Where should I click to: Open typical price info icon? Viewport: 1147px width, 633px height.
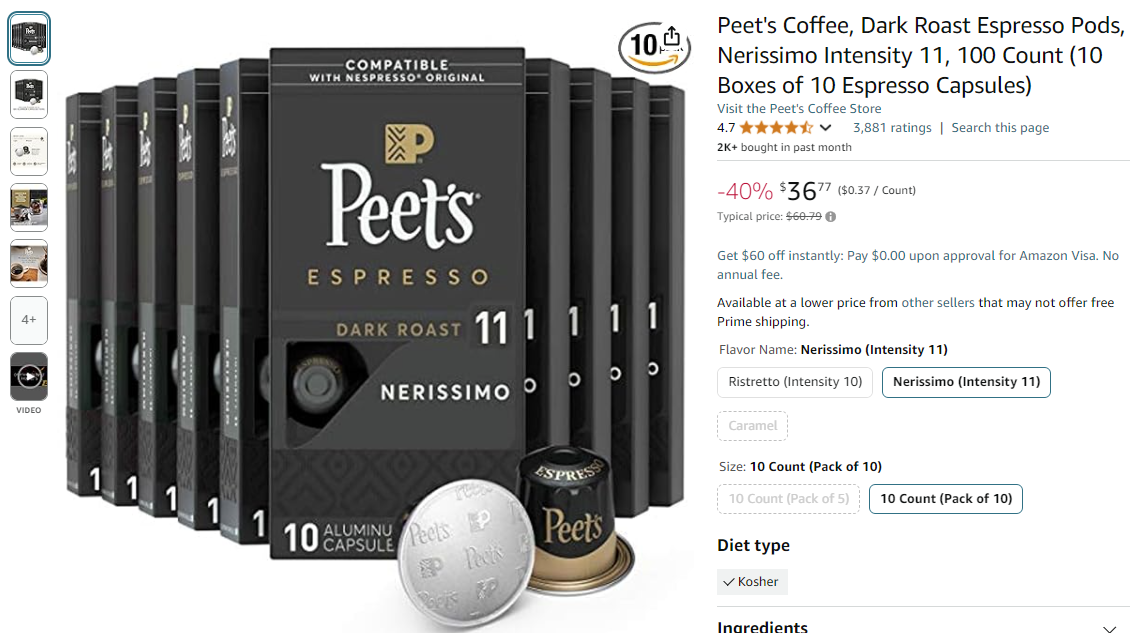[830, 217]
